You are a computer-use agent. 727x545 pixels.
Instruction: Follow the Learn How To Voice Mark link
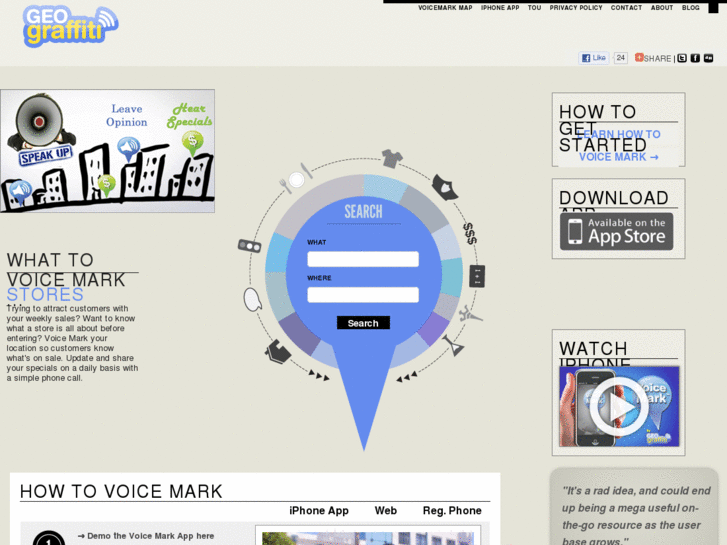619,146
